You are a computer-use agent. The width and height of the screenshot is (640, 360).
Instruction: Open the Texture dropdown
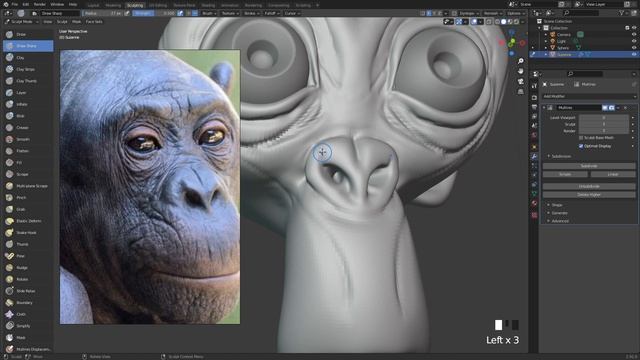230,13
